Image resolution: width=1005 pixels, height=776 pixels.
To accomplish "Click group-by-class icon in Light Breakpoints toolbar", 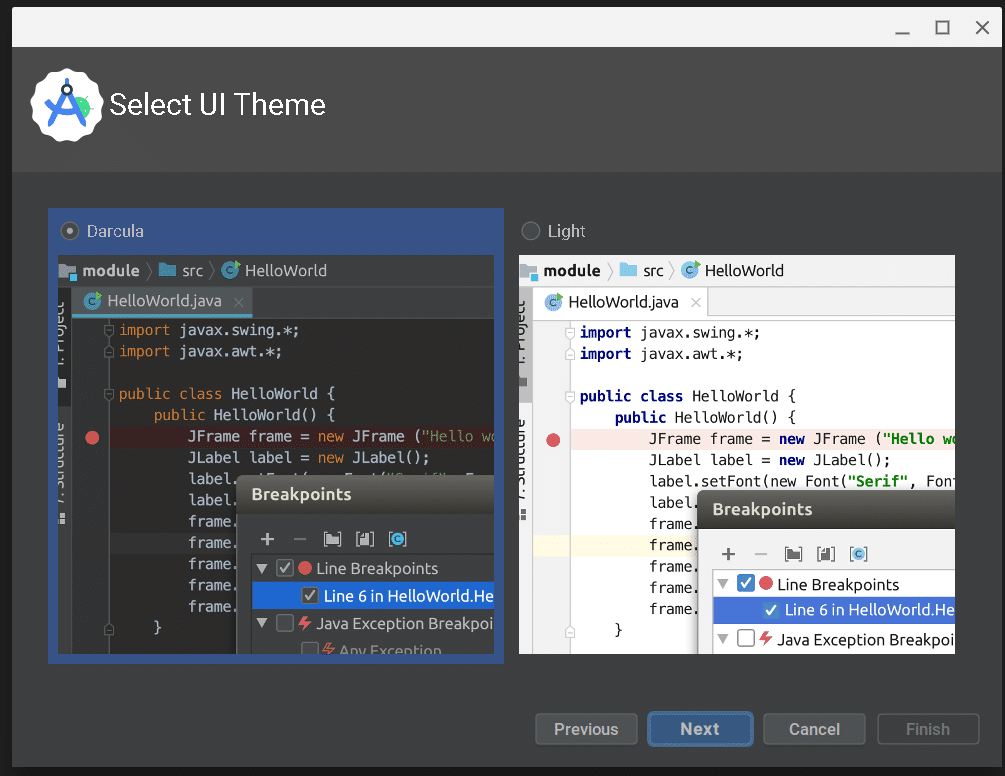I will tap(858, 554).
